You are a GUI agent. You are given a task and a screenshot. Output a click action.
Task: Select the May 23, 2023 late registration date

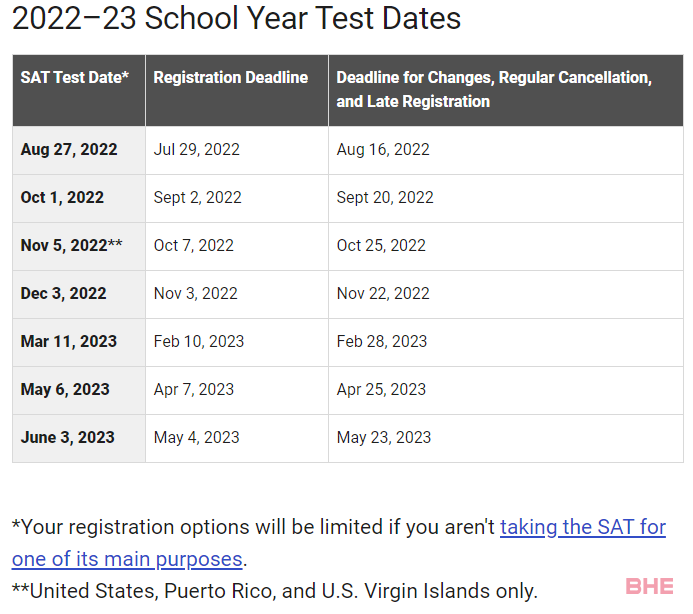tap(384, 438)
